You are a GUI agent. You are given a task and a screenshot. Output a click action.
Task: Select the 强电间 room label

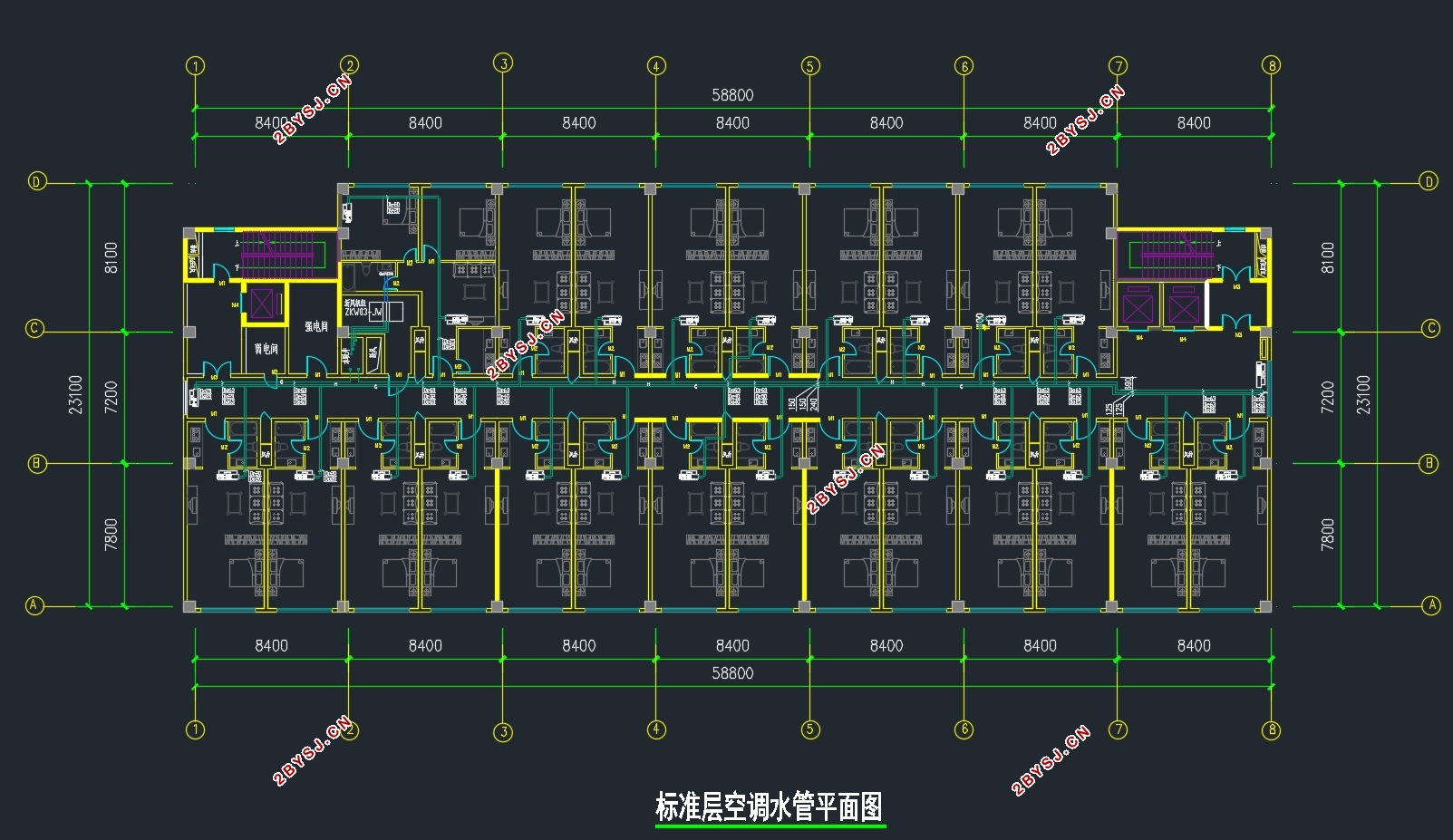(316, 326)
